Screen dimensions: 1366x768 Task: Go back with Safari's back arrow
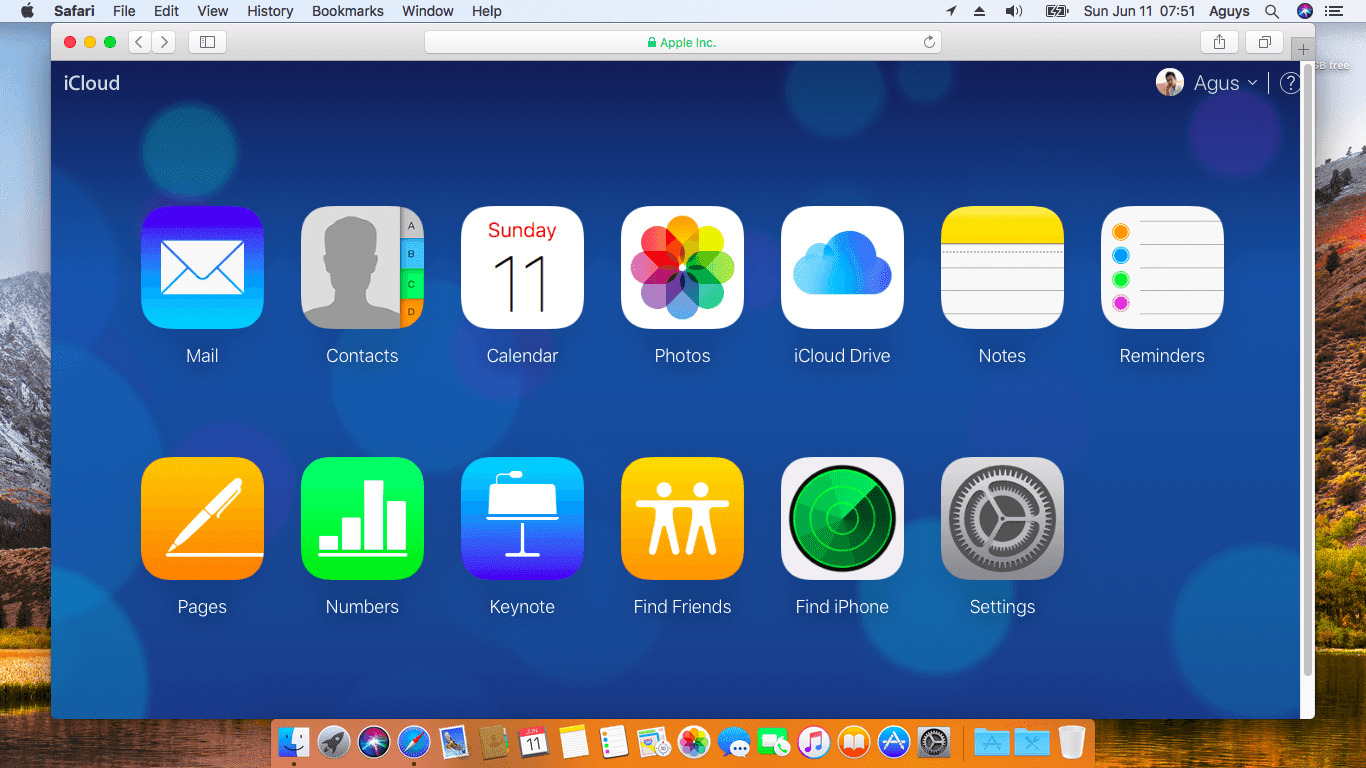tap(140, 42)
